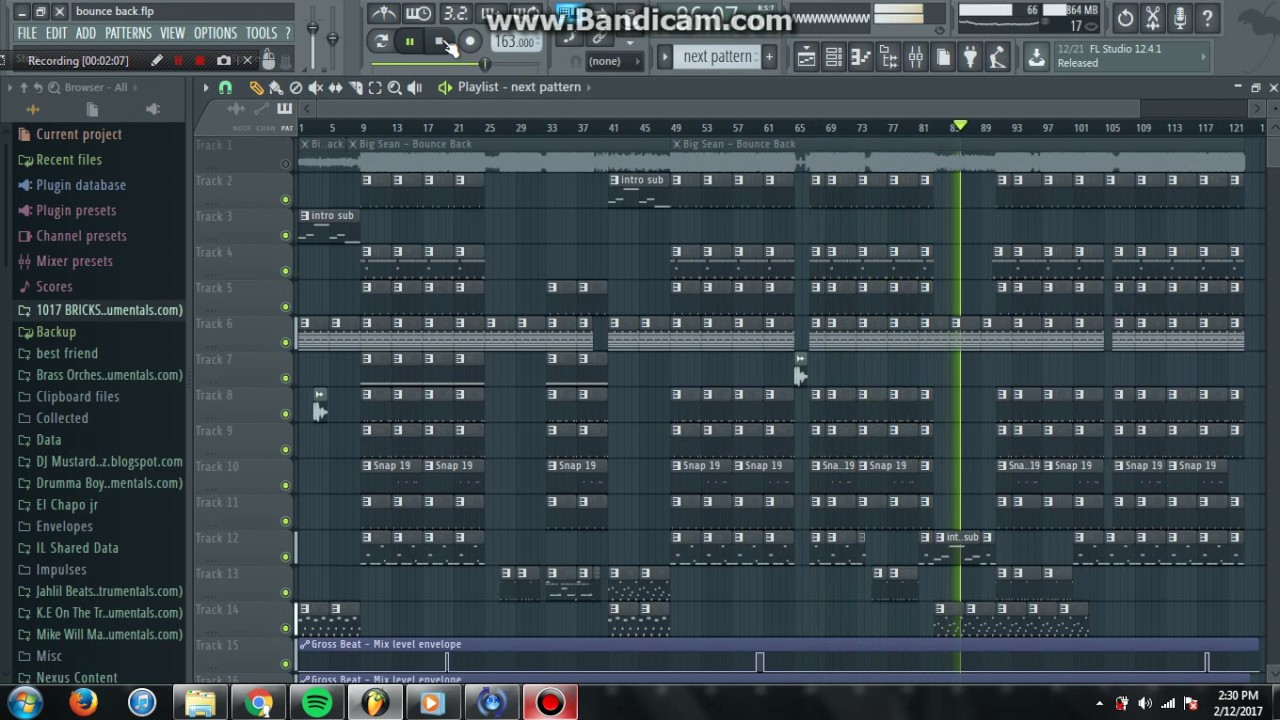This screenshot has height=720, width=1280.
Task: Open the project picker icon
Action: click(x=942, y=58)
